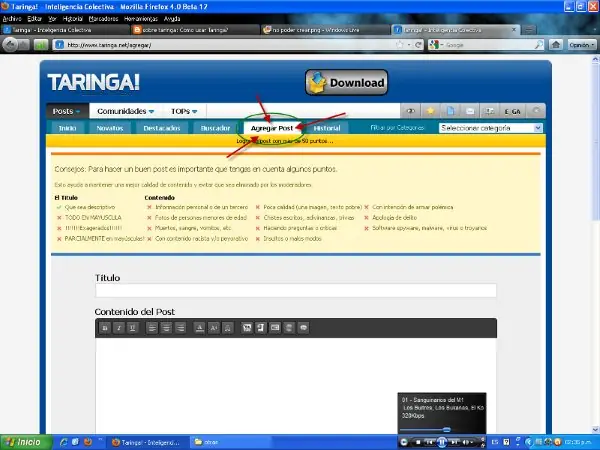Click the user account icon in navbar
Screen dimensions: 600x450
click(490, 111)
